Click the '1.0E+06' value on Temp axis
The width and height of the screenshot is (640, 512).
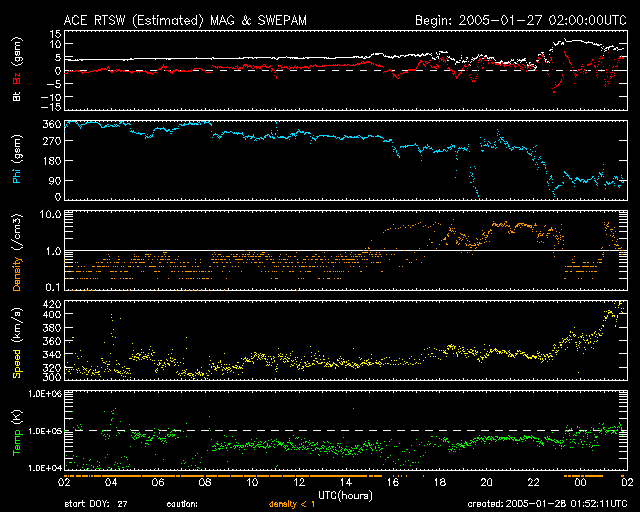pos(45,394)
